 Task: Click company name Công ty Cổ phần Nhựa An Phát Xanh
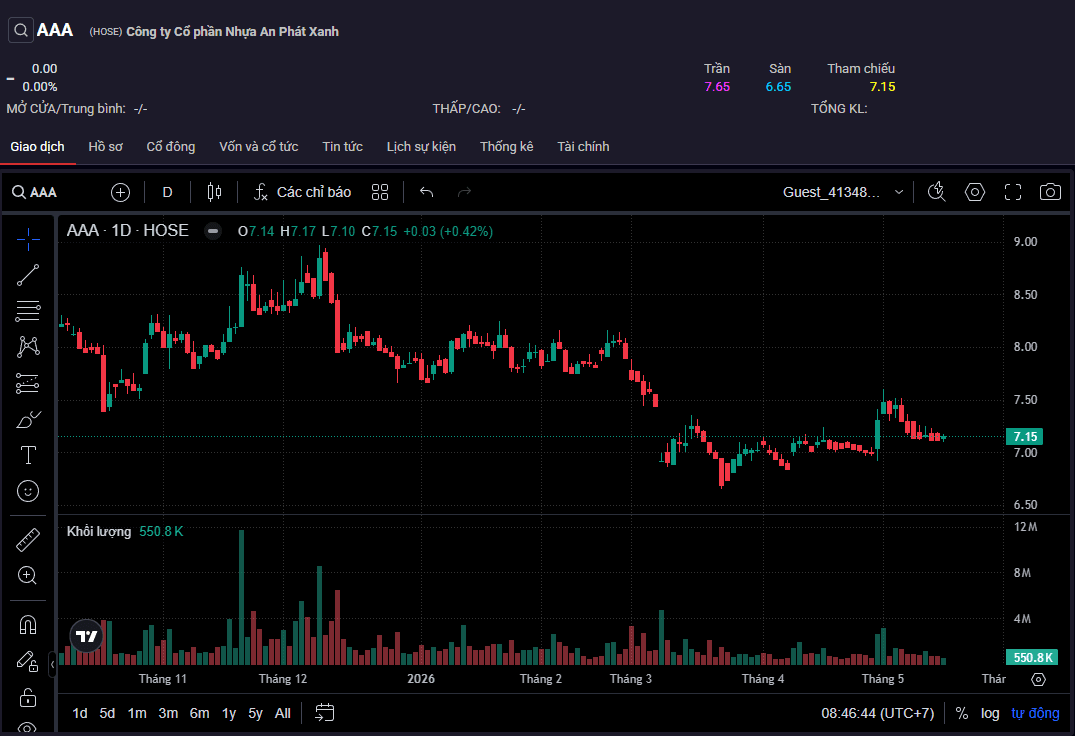[x=232, y=32]
